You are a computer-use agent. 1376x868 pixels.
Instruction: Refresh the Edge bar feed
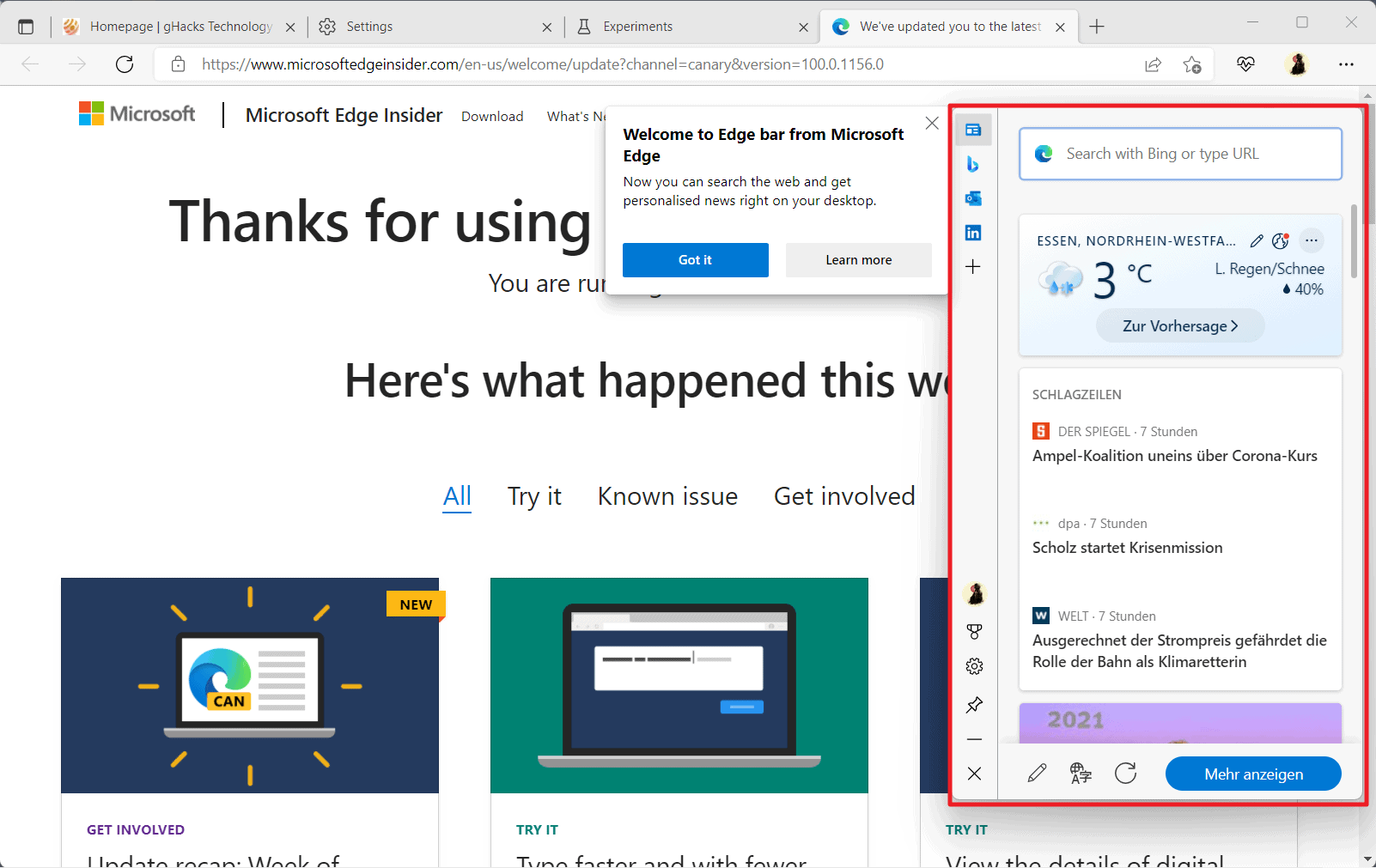point(1126,774)
